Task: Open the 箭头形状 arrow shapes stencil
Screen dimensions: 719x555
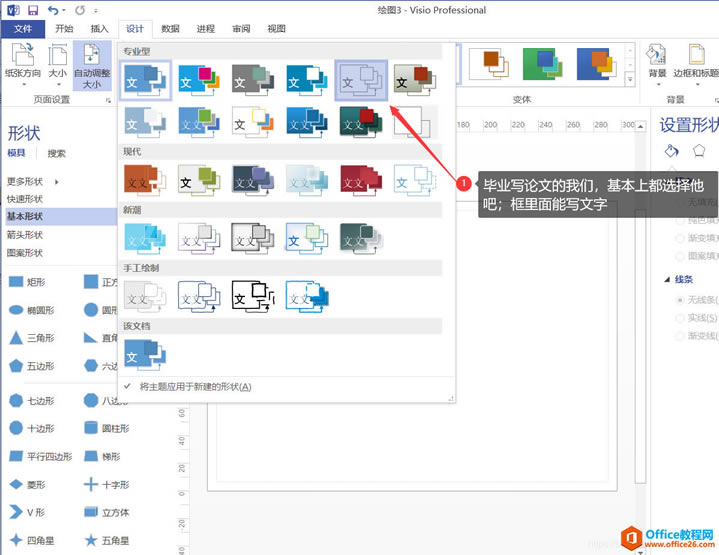Action: 25,235
